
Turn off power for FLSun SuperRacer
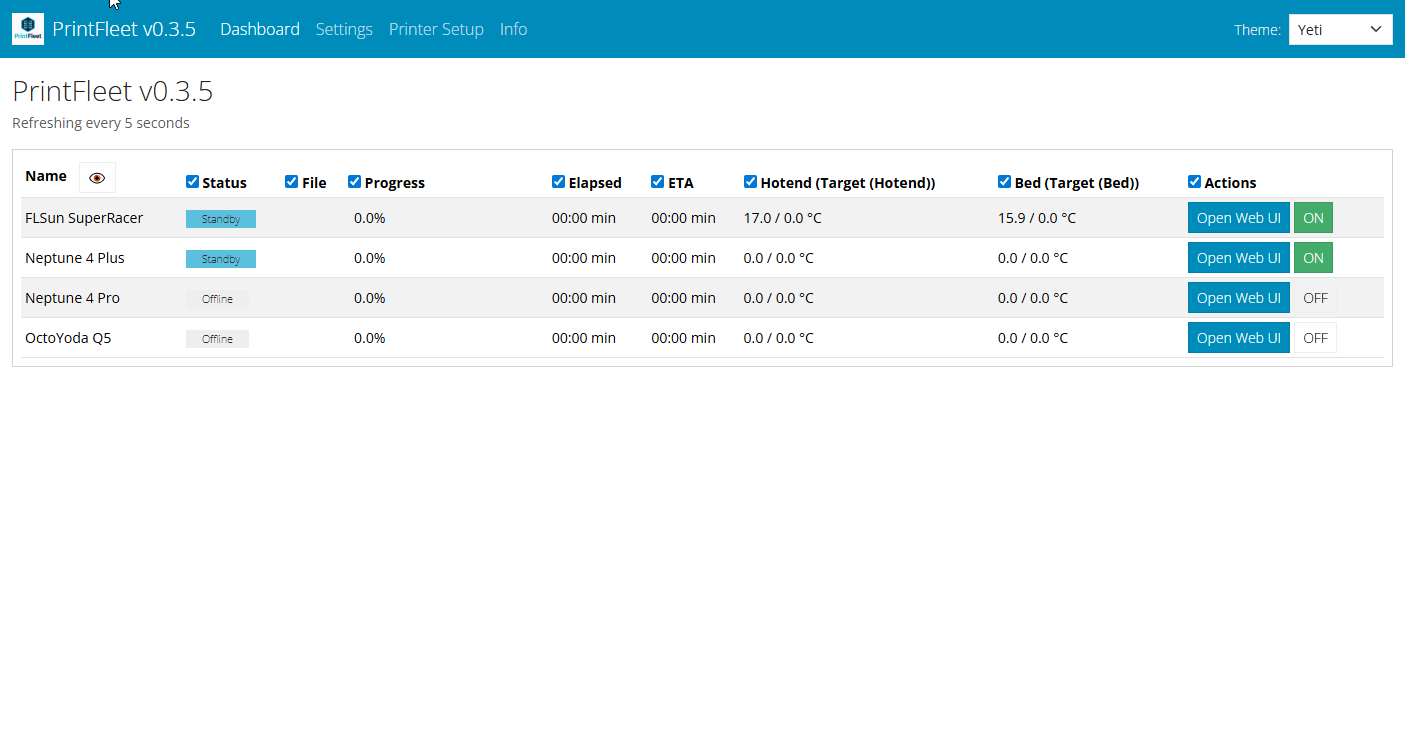click(1313, 218)
